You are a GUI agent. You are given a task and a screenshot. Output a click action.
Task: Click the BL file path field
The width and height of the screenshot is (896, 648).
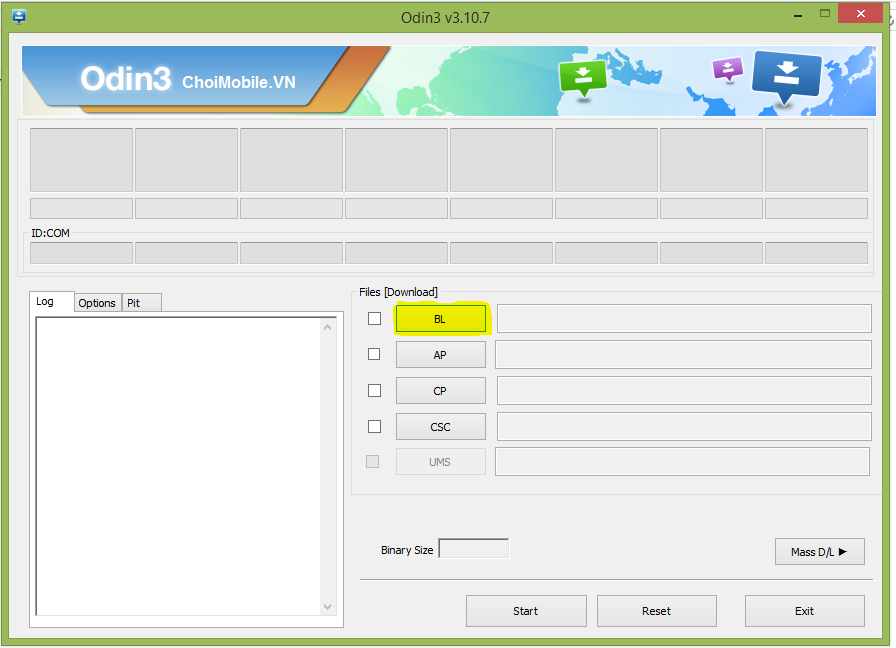(684, 318)
